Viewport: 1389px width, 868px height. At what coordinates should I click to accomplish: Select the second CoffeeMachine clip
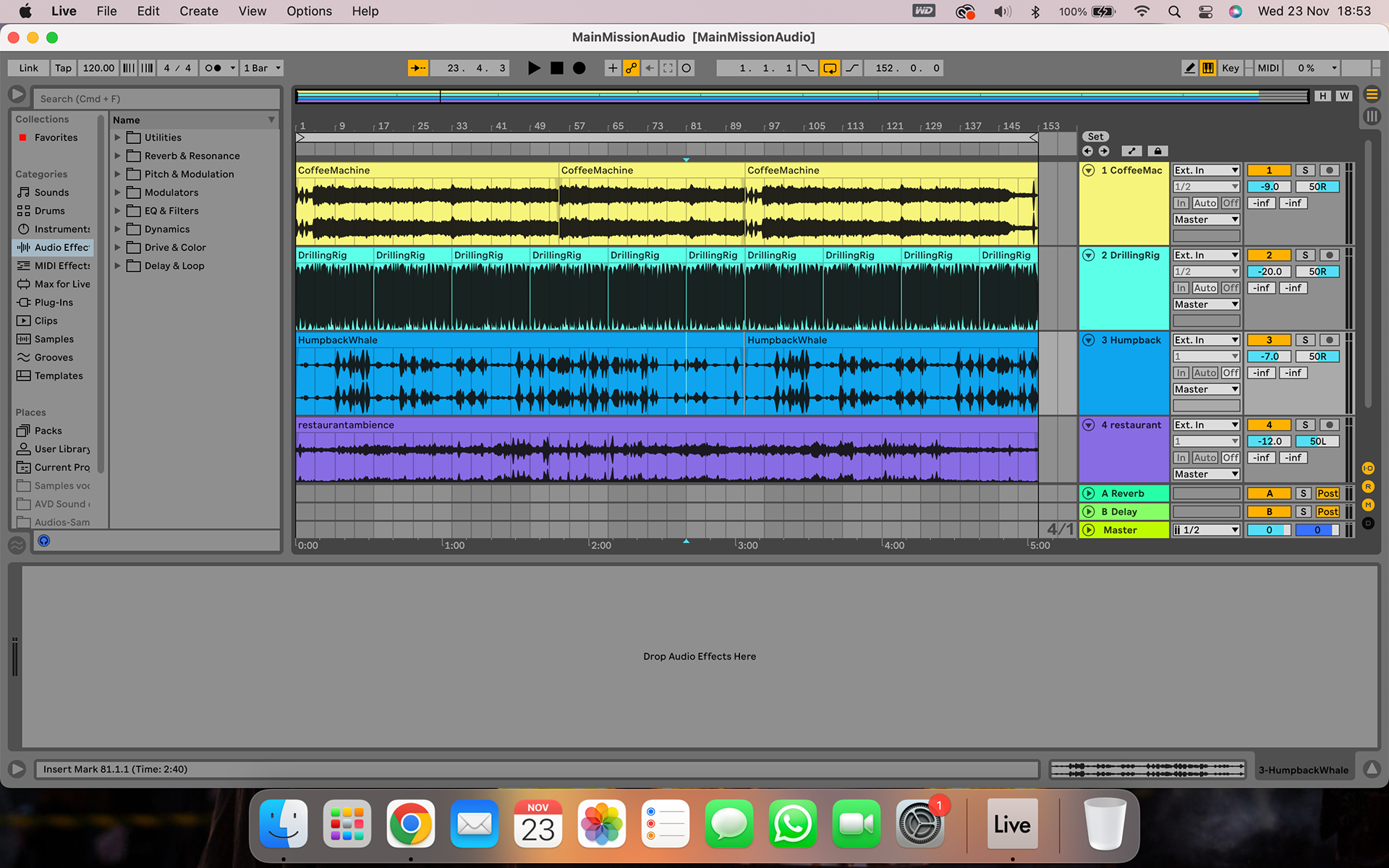pos(652,204)
